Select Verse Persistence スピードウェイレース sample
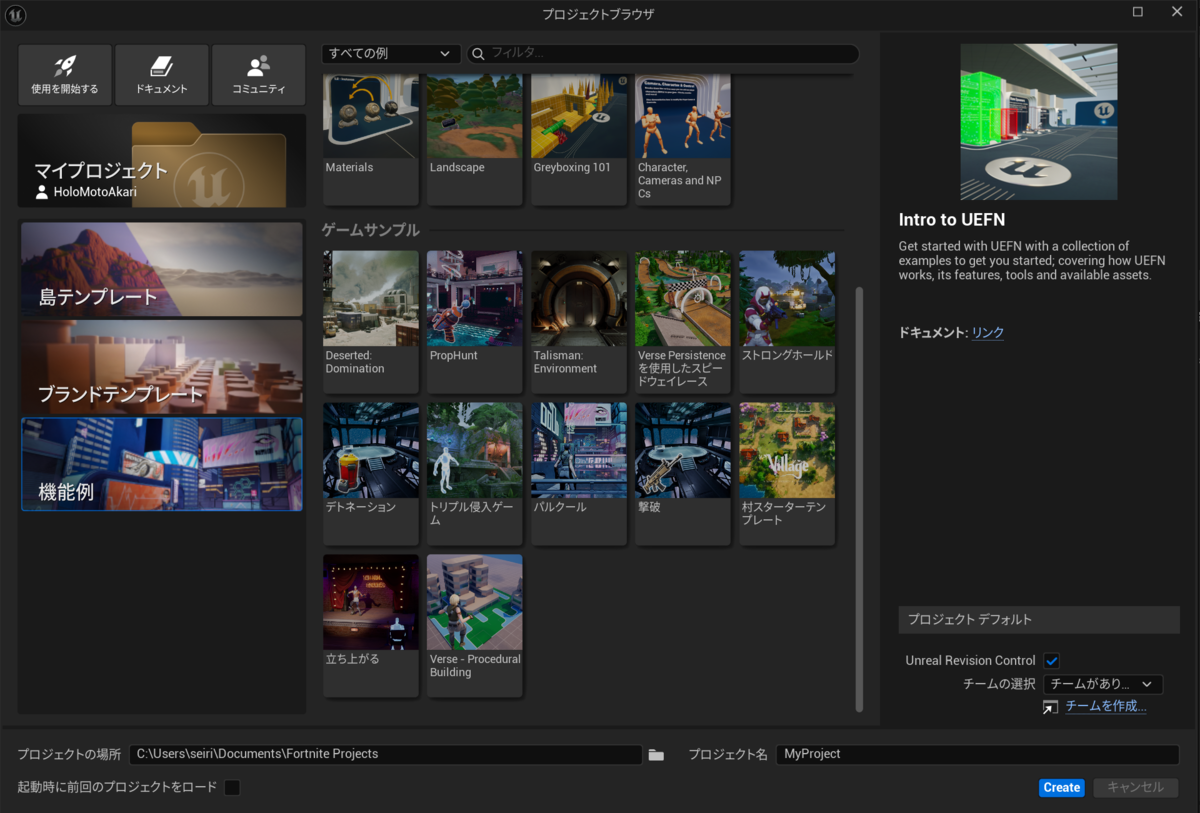The image size is (1200, 813). [x=683, y=322]
